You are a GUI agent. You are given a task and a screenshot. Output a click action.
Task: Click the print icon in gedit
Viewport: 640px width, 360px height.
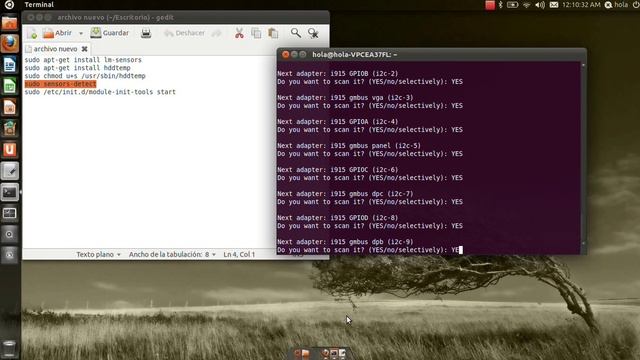[x=146, y=33]
